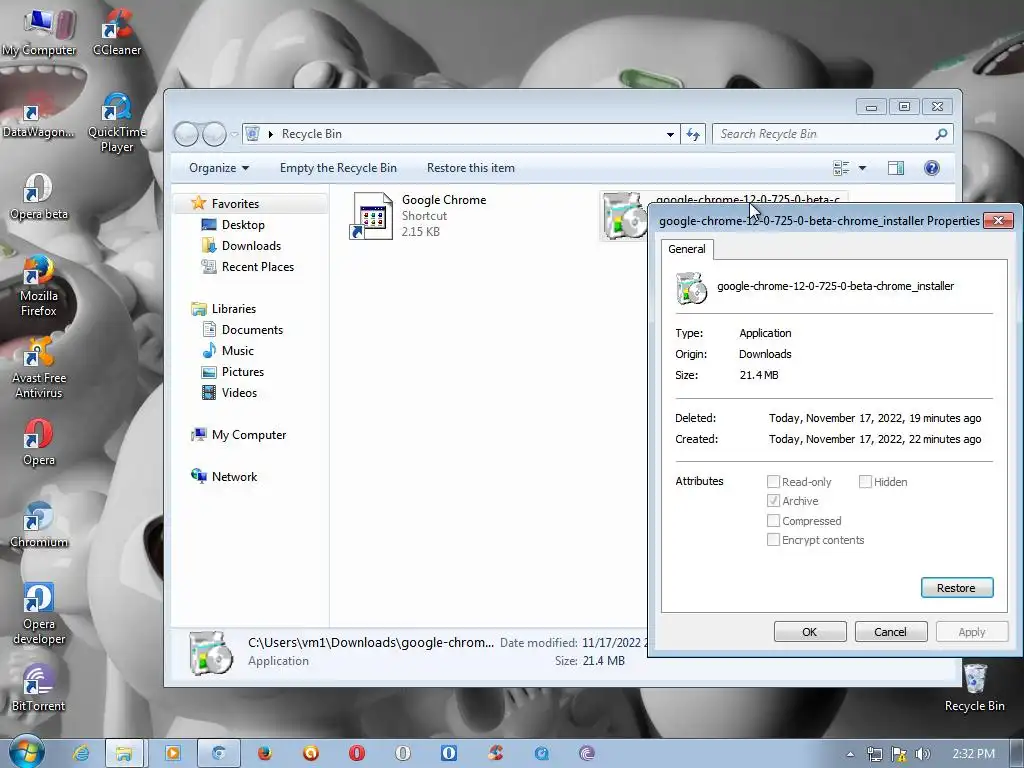Expand the address bar history dropdown

(670, 134)
